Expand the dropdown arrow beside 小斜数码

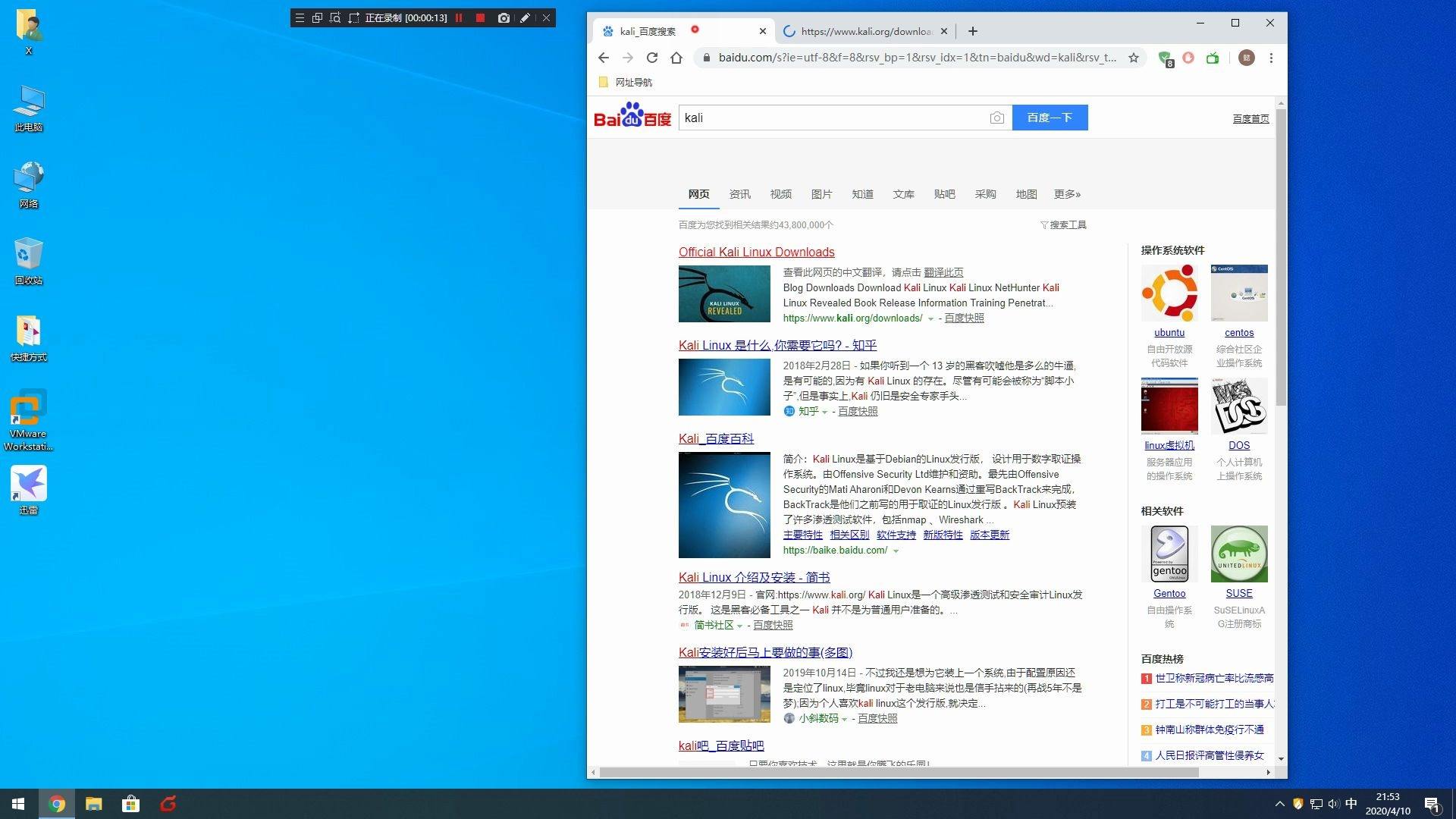click(844, 719)
